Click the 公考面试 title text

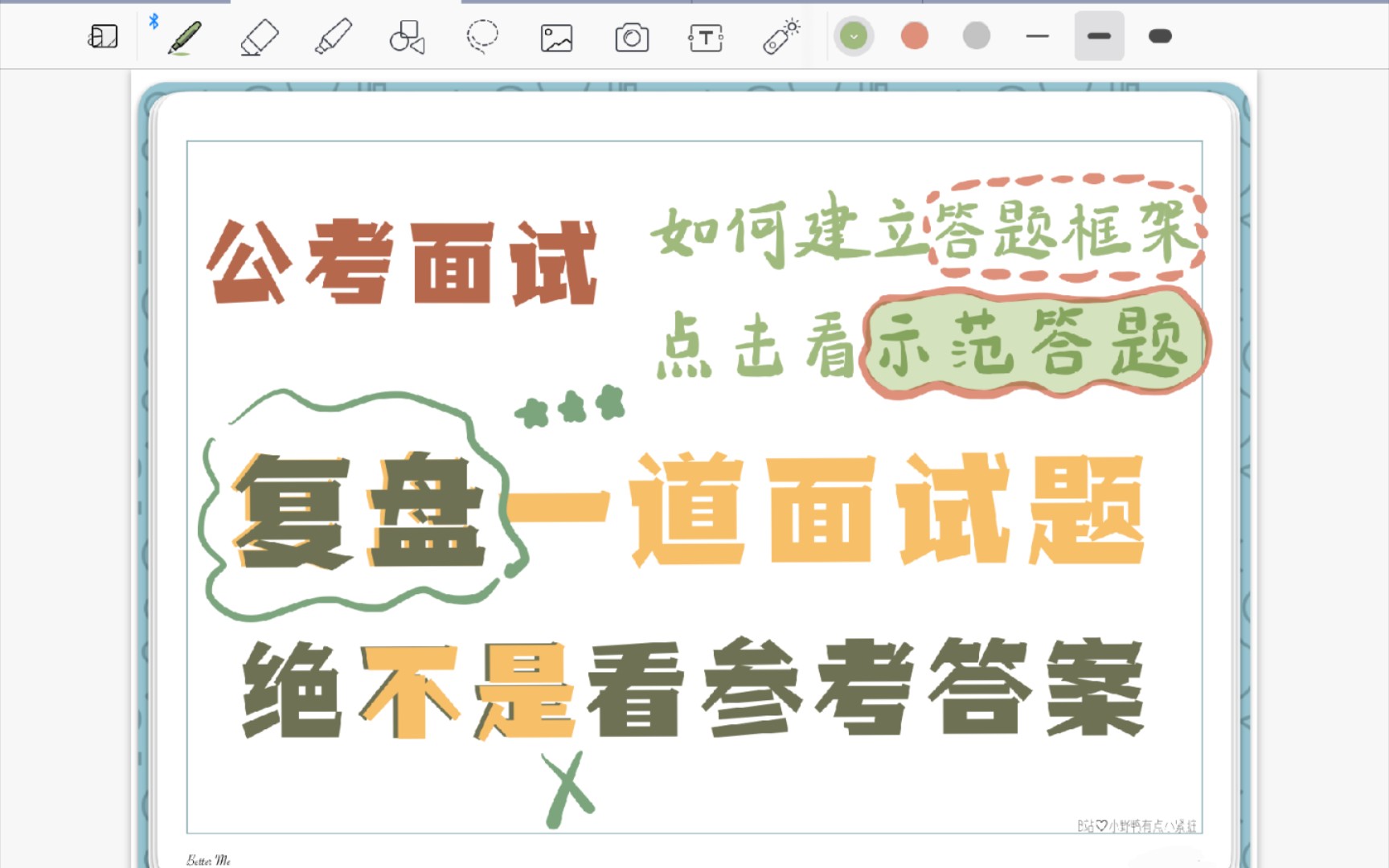coord(403,262)
